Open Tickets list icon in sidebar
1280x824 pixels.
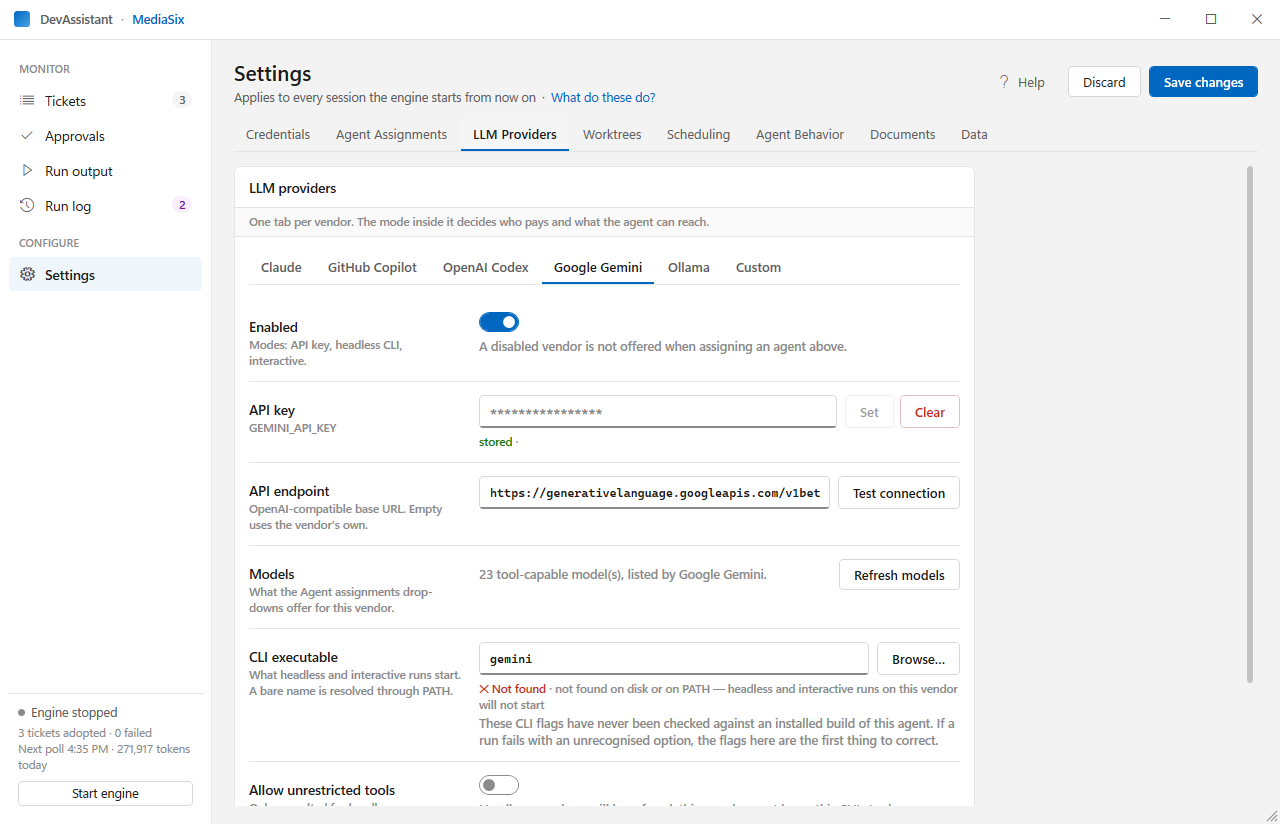27,101
